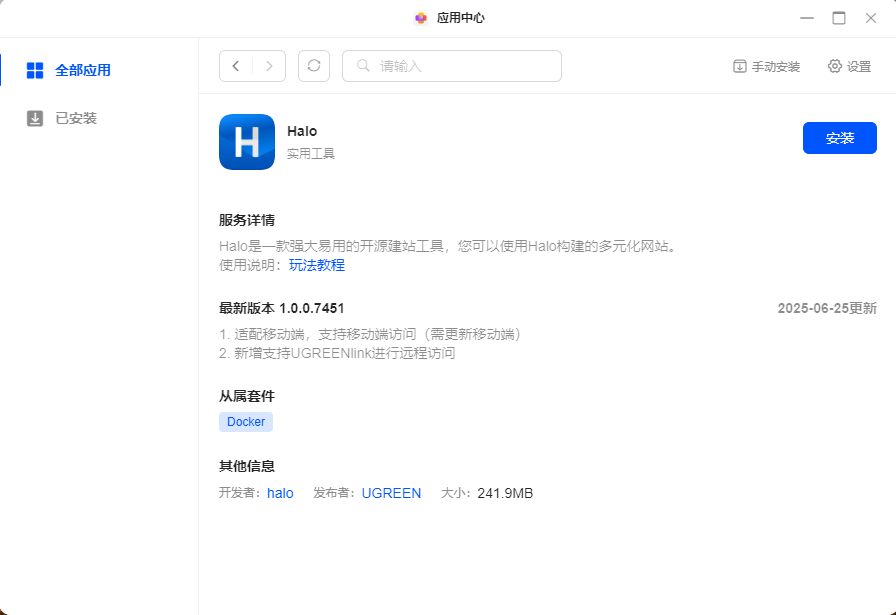Click the Docker dependency tag
This screenshot has height=615, width=896.
click(x=246, y=422)
